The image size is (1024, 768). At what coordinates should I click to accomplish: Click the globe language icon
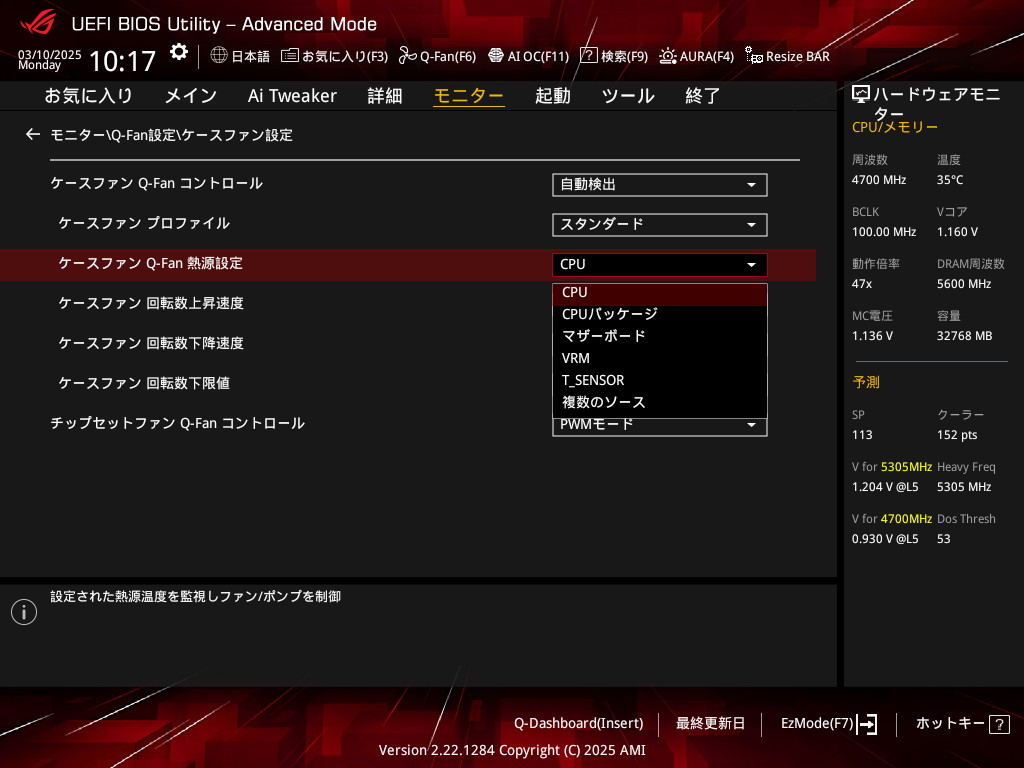(x=219, y=56)
